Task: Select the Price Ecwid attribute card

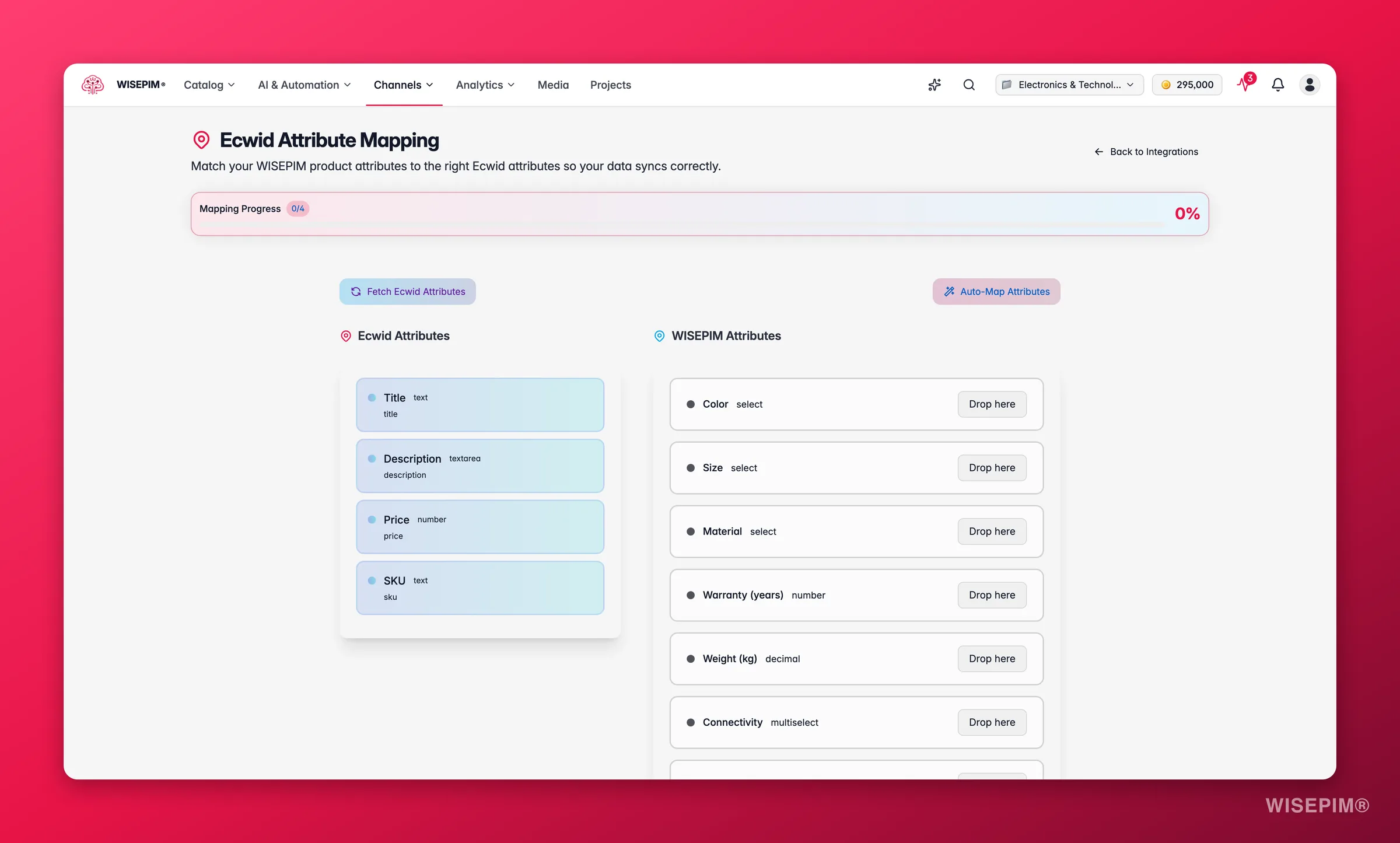Action: point(480,527)
